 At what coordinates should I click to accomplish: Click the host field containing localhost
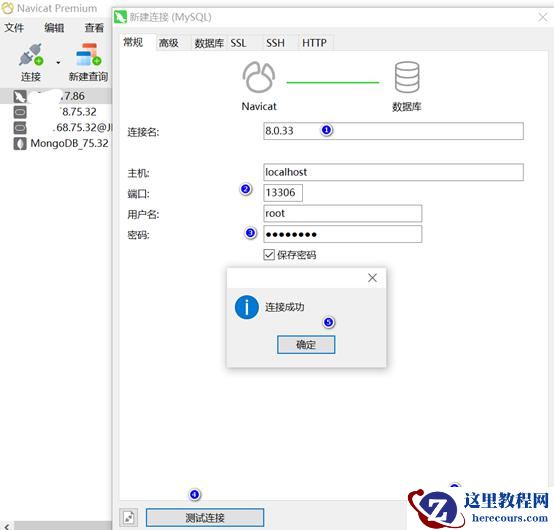pos(393,172)
